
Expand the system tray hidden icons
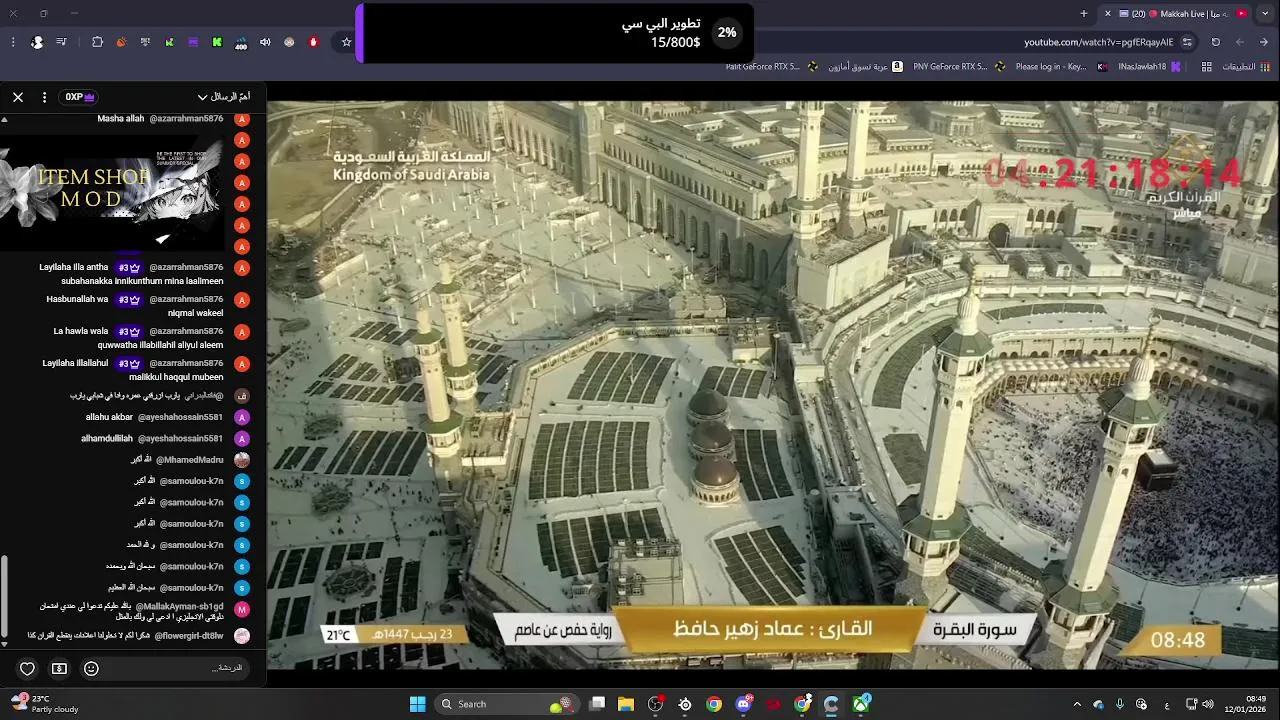pos(1077,704)
